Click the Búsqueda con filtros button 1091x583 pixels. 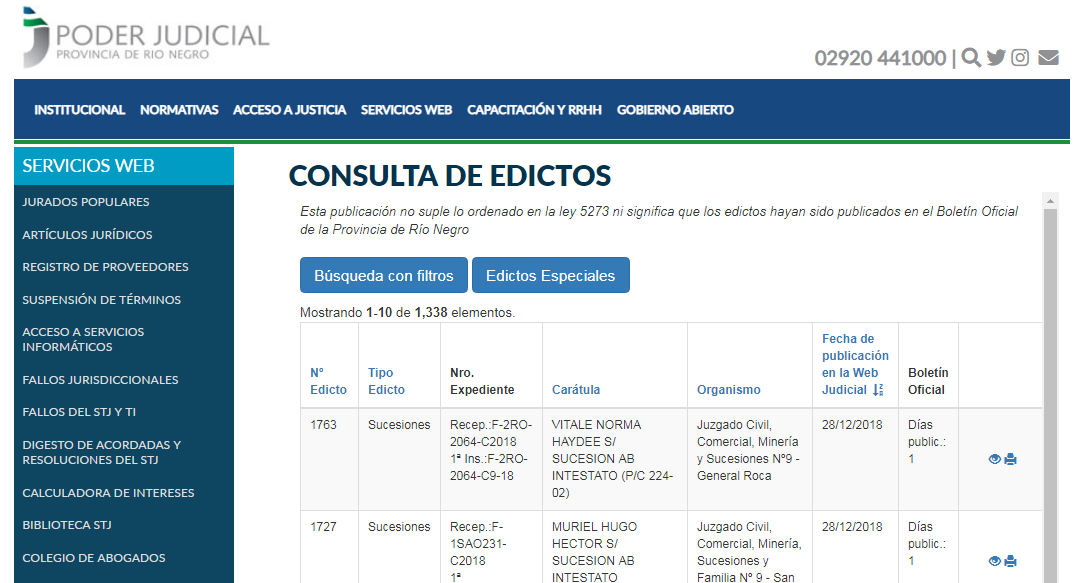point(384,276)
